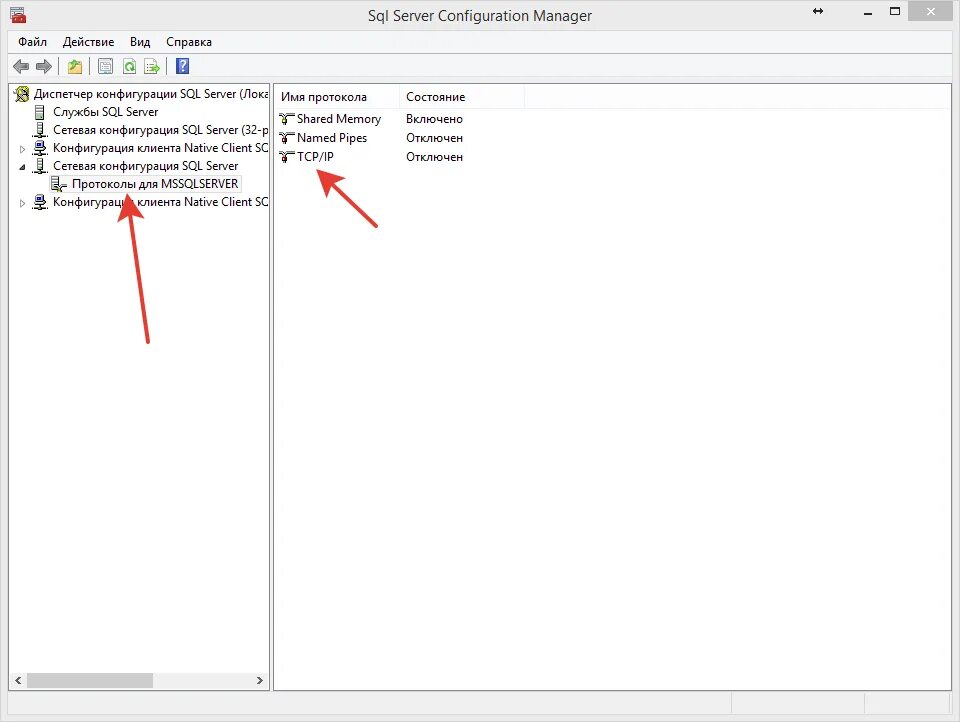Click the Службы SQL Server node icon
The width and height of the screenshot is (960, 722).
40,112
